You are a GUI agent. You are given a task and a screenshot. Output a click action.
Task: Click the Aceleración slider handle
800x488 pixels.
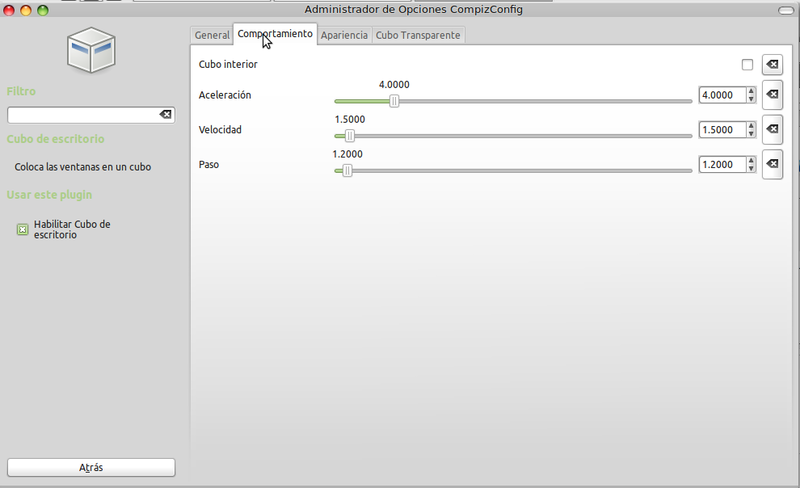394,101
